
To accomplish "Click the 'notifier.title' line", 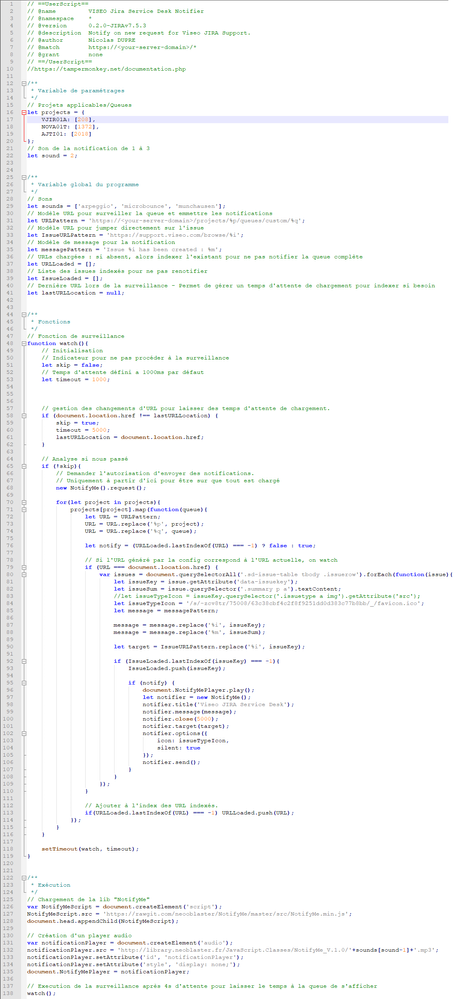I will 219,705.
